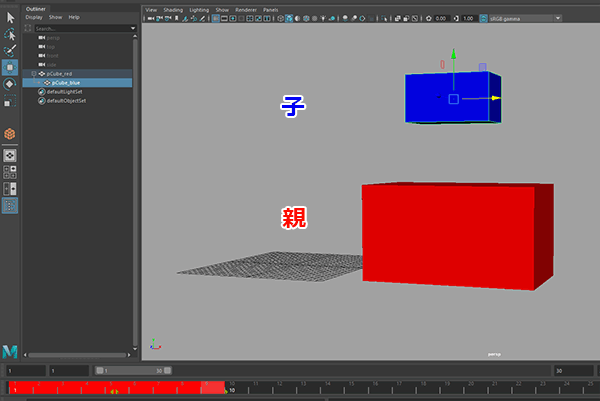Open the Renderer panel menu
Viewport: 600px width, 401px height.
coord(246,9)
